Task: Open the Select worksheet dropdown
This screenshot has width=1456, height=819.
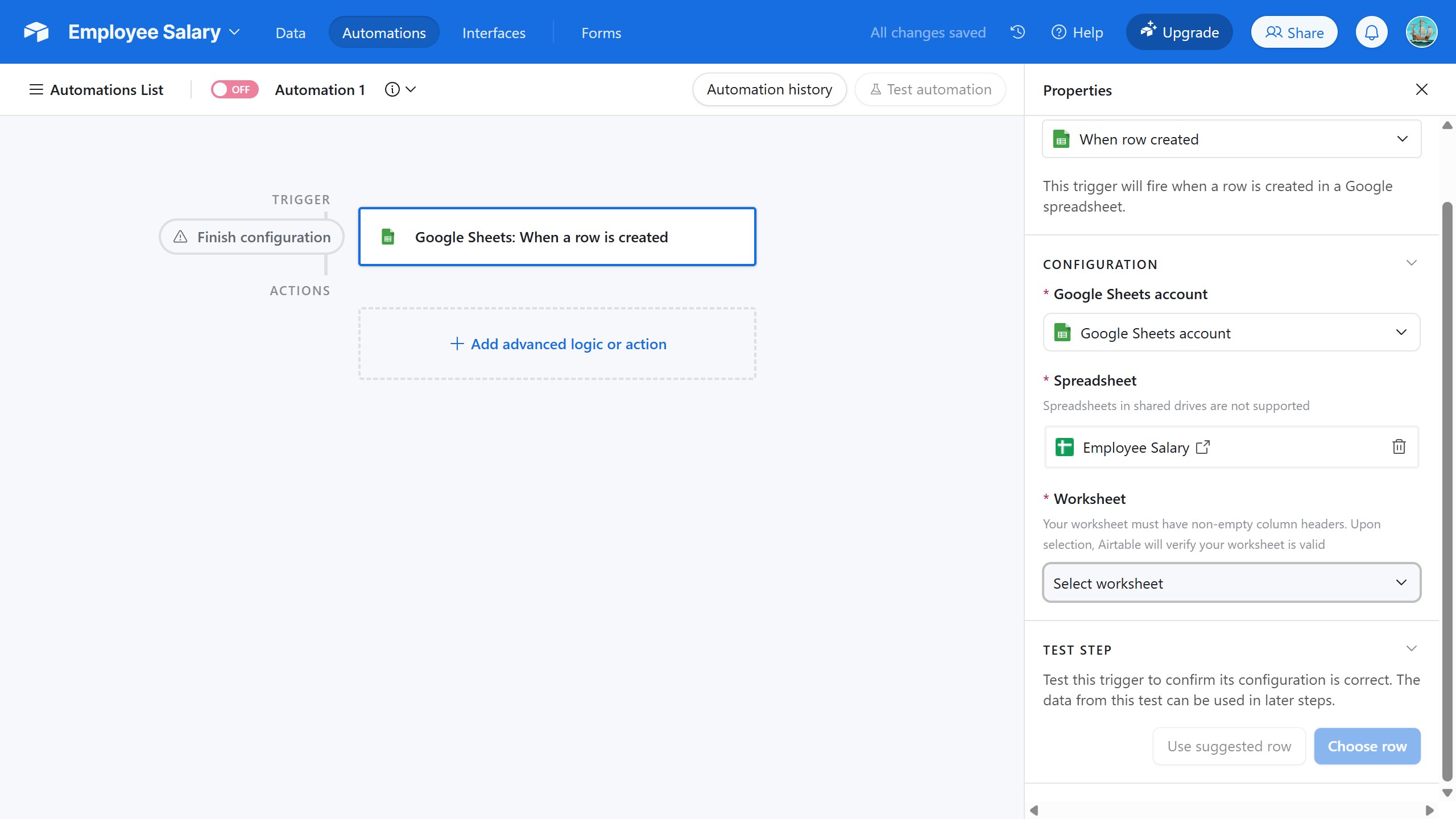Action: (x=1231, y=582)
